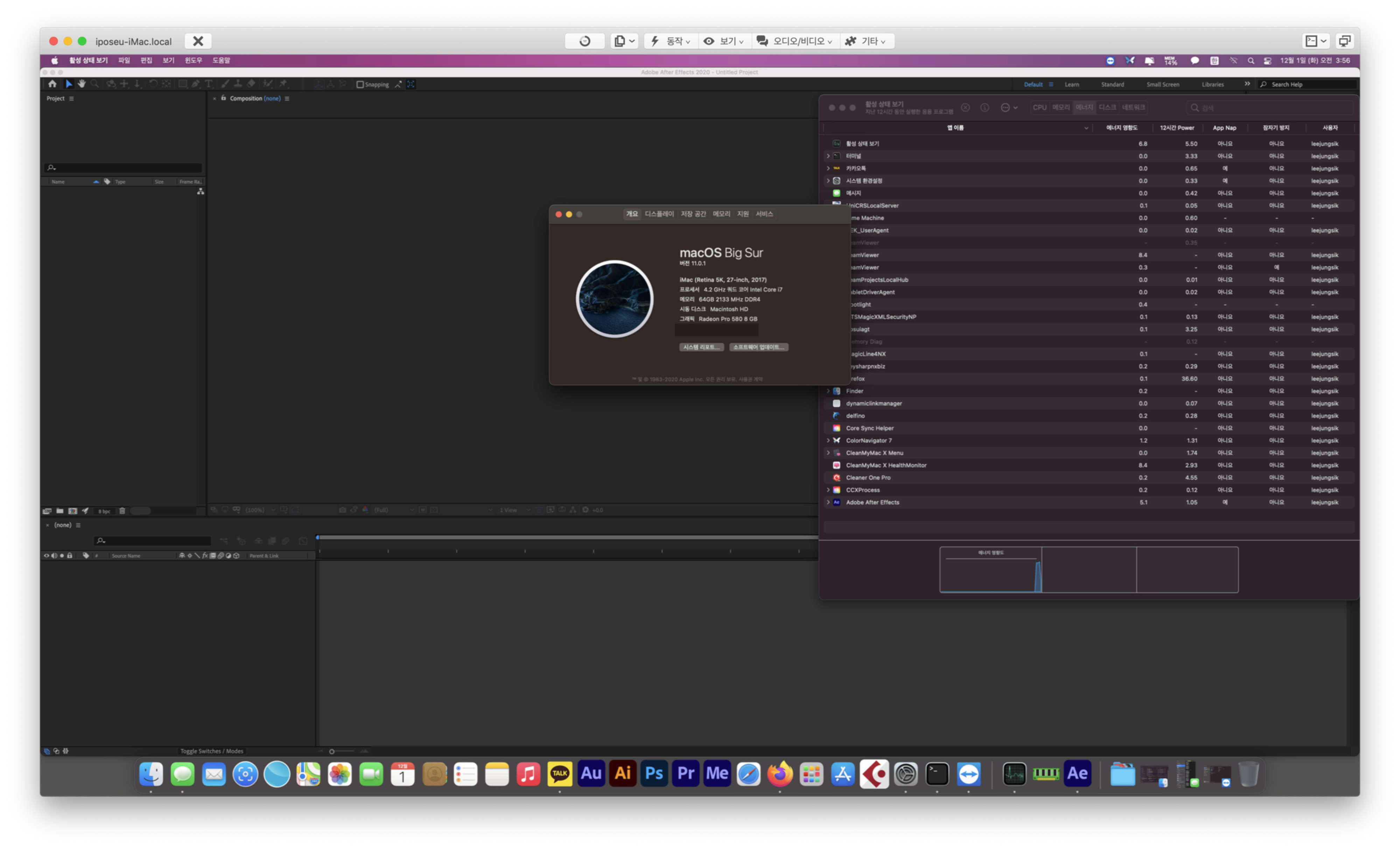The height and width of the screenshot is (849, 1400).
Task: Open the Project panel menu
Action: [72, 98]
